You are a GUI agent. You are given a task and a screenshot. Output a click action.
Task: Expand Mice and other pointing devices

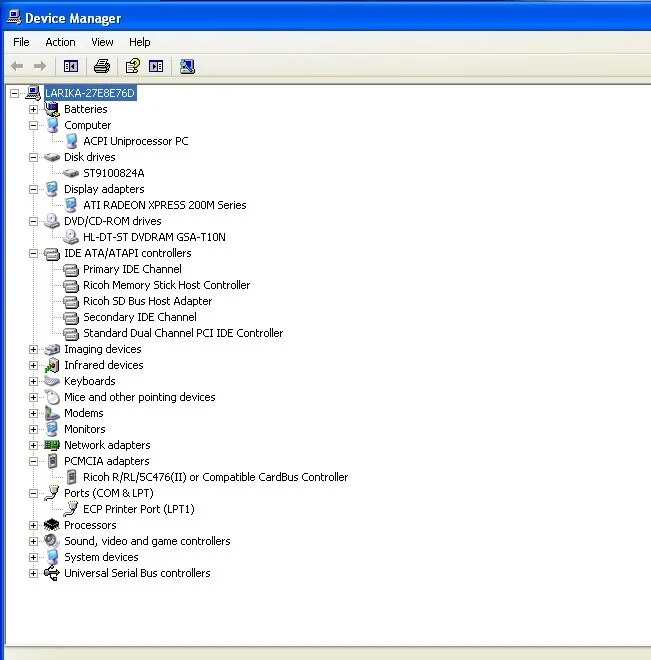(x=33, y=397)
